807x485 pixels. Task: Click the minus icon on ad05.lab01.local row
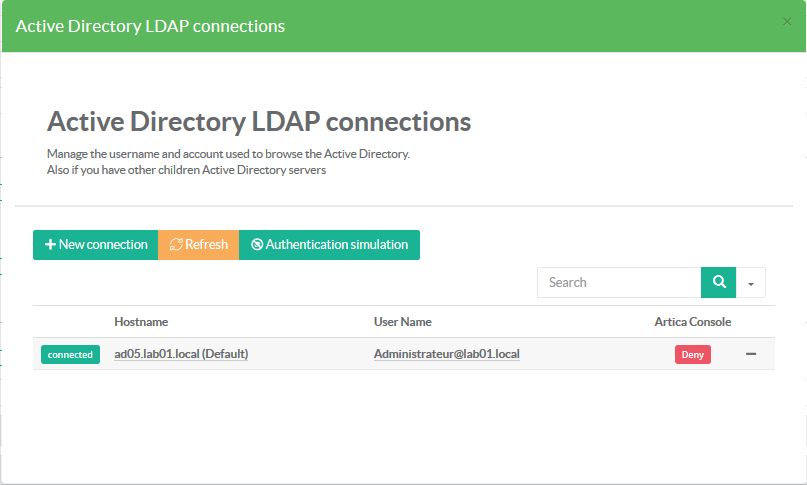point(751,354)
